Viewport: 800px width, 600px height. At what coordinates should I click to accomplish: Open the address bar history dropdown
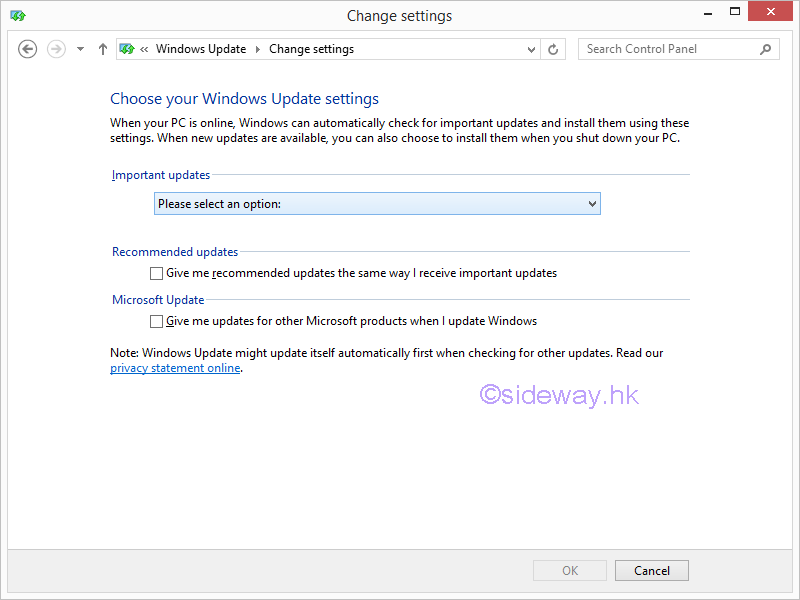coord(531,49)
